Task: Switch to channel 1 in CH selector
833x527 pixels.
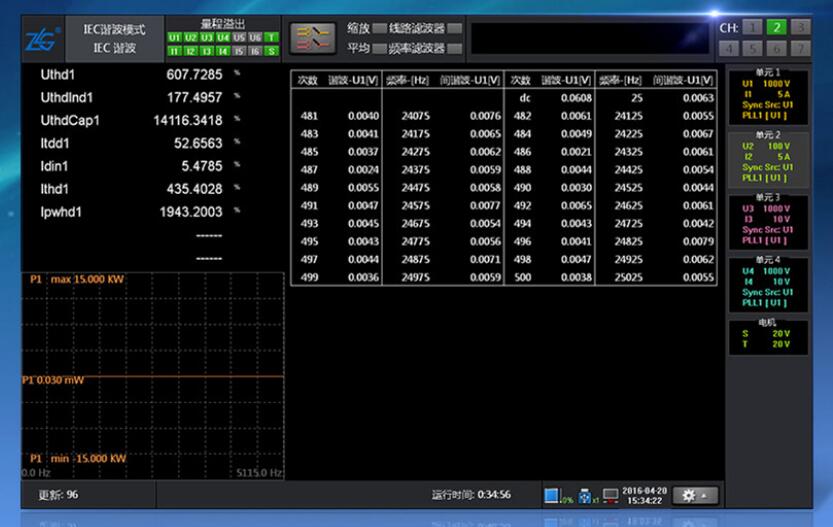Action: click(x=753, y=27)
